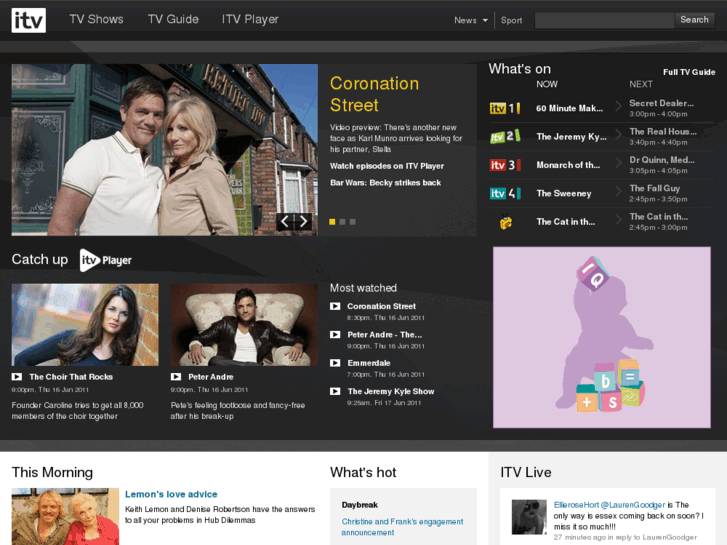Play icon for Peter Andre - The... entry
Screen dimensions: 727x545
tap(335, 334)
